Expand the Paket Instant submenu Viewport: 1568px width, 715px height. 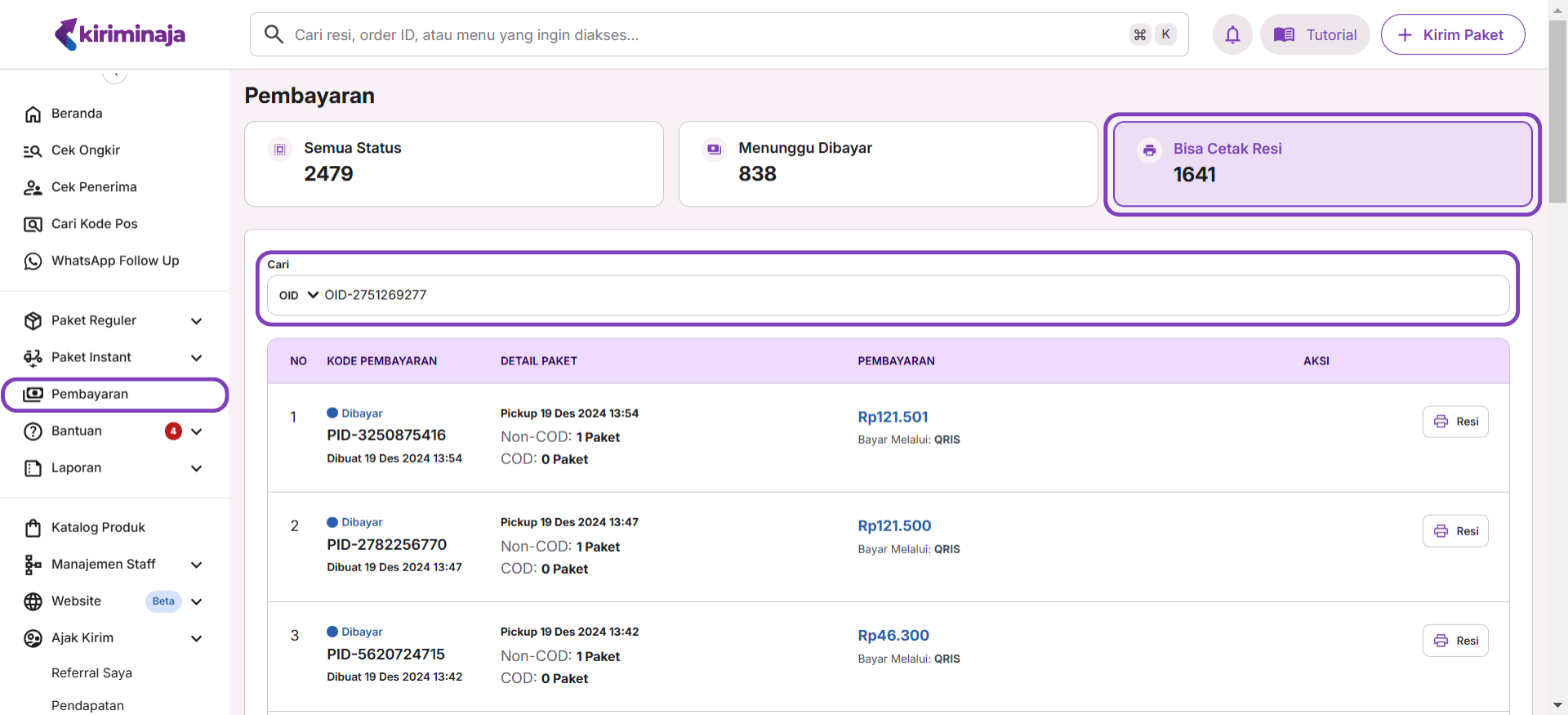[x=196, y=358]
